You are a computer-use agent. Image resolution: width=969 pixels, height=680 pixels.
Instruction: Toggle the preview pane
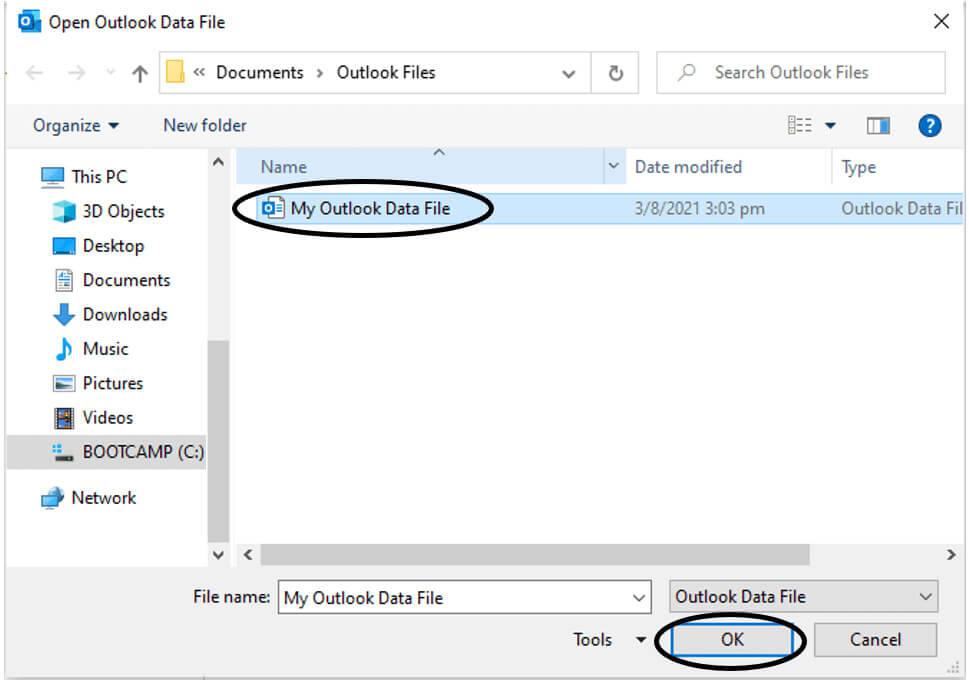click(878, 126)
